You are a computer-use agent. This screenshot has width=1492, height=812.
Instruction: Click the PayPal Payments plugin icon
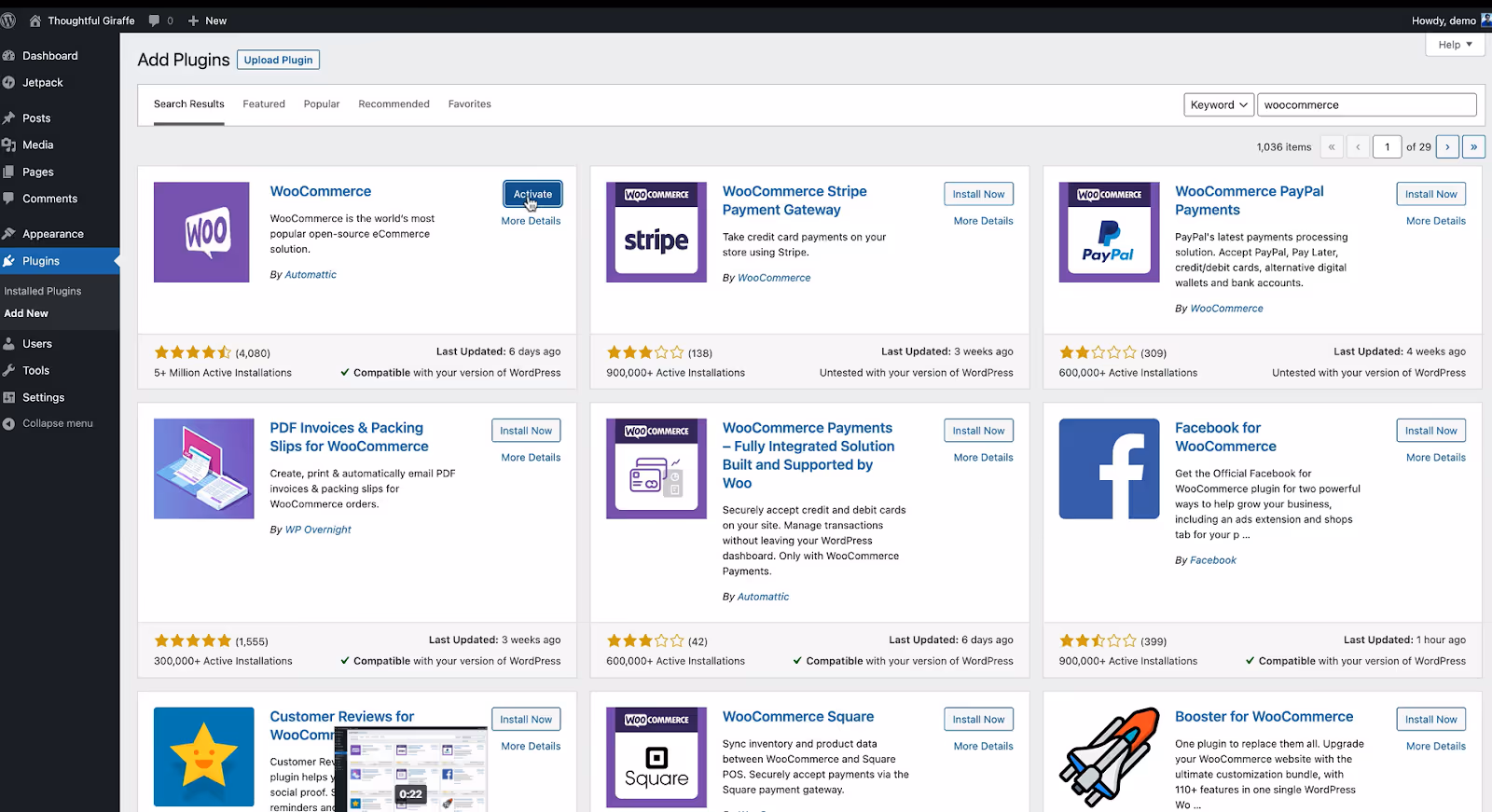click(x=1109, y=232)
